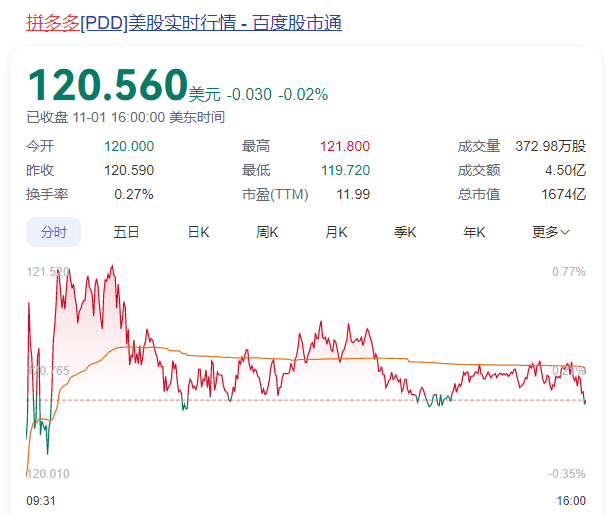Click the -0.02% change percentage
This screenshot has height=514, width=609.
coord(302,94)
